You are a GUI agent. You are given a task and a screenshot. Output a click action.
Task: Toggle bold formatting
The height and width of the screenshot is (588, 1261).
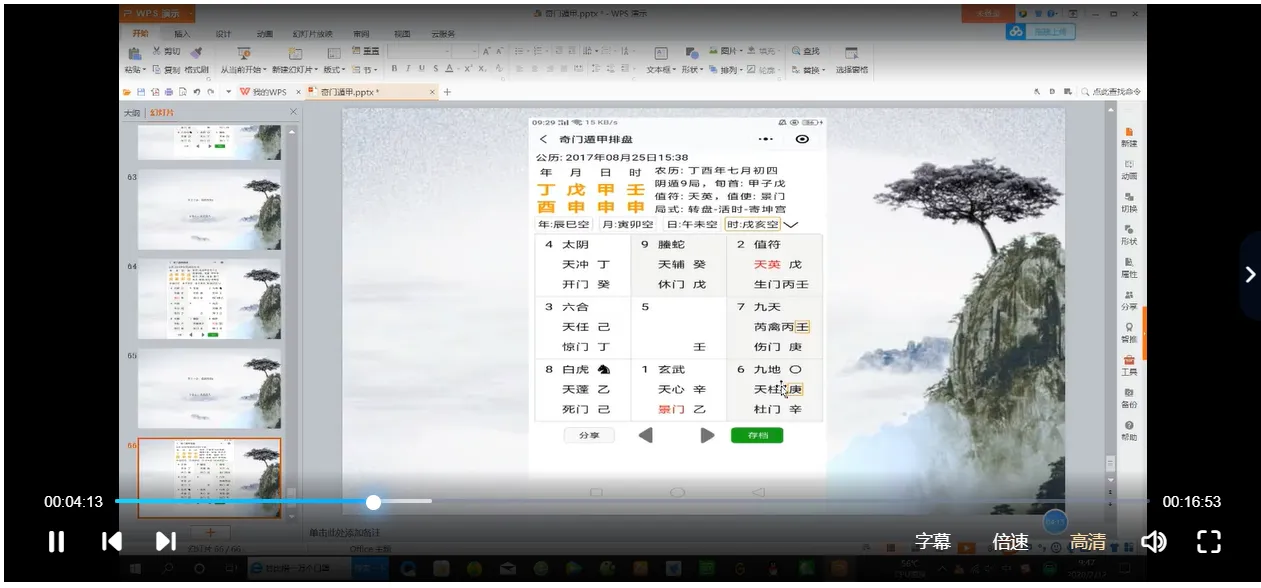click(394, 69)
